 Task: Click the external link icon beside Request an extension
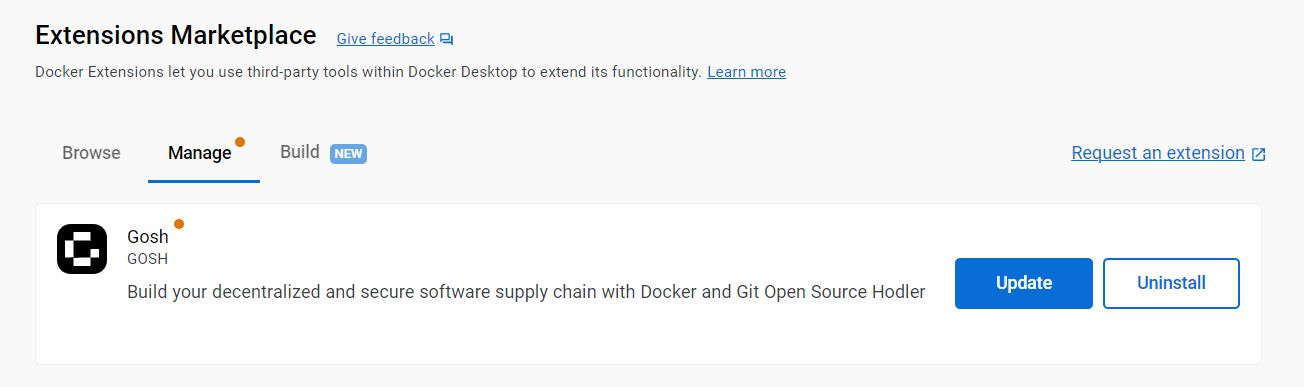pos(1259,154)
